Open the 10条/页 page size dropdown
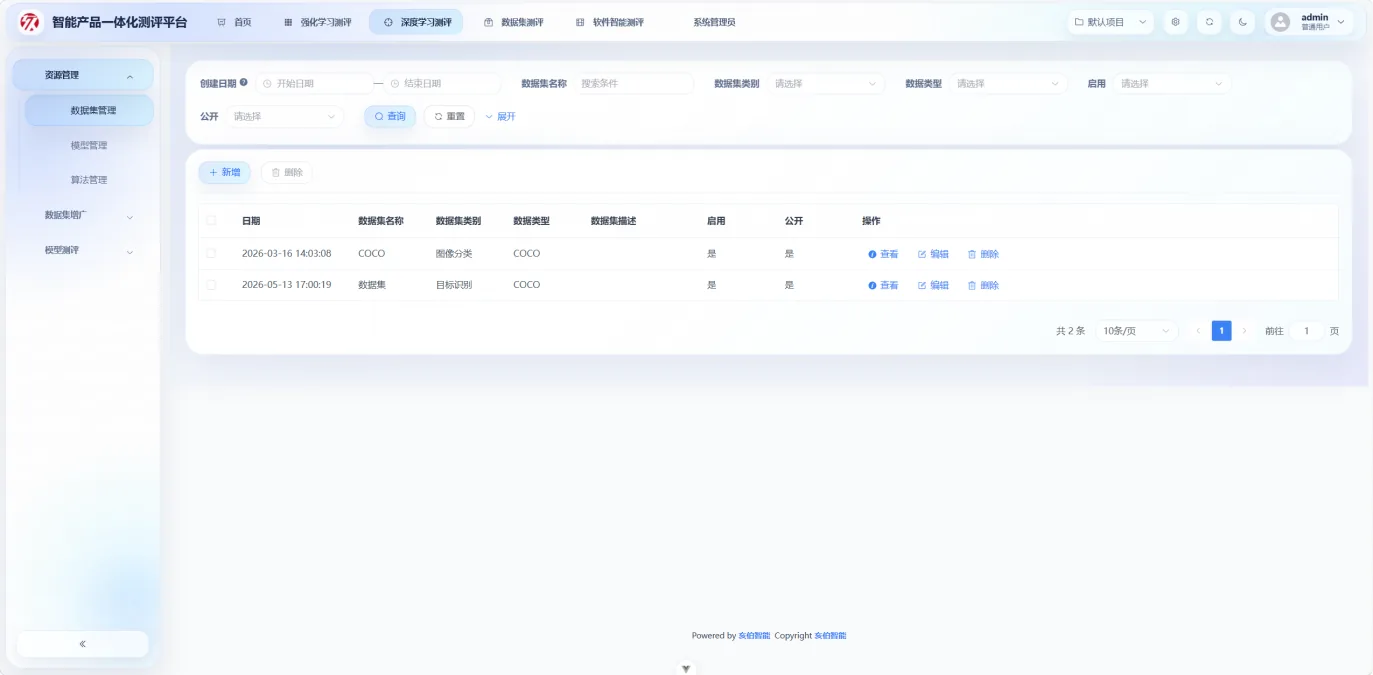The width and height of the screenshot is (1373, 675). pyautogui.click(x=1136, y=331)
